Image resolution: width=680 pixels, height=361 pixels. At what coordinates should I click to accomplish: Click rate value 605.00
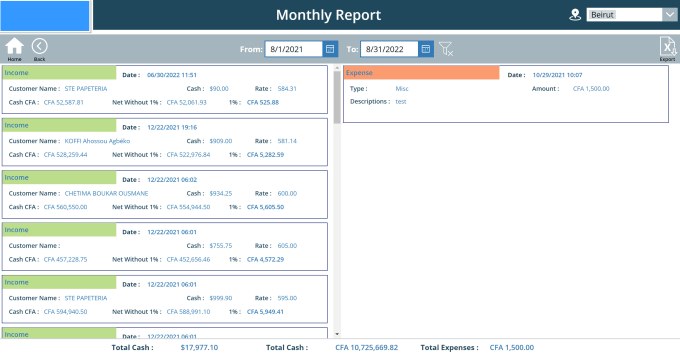point(287,246)
